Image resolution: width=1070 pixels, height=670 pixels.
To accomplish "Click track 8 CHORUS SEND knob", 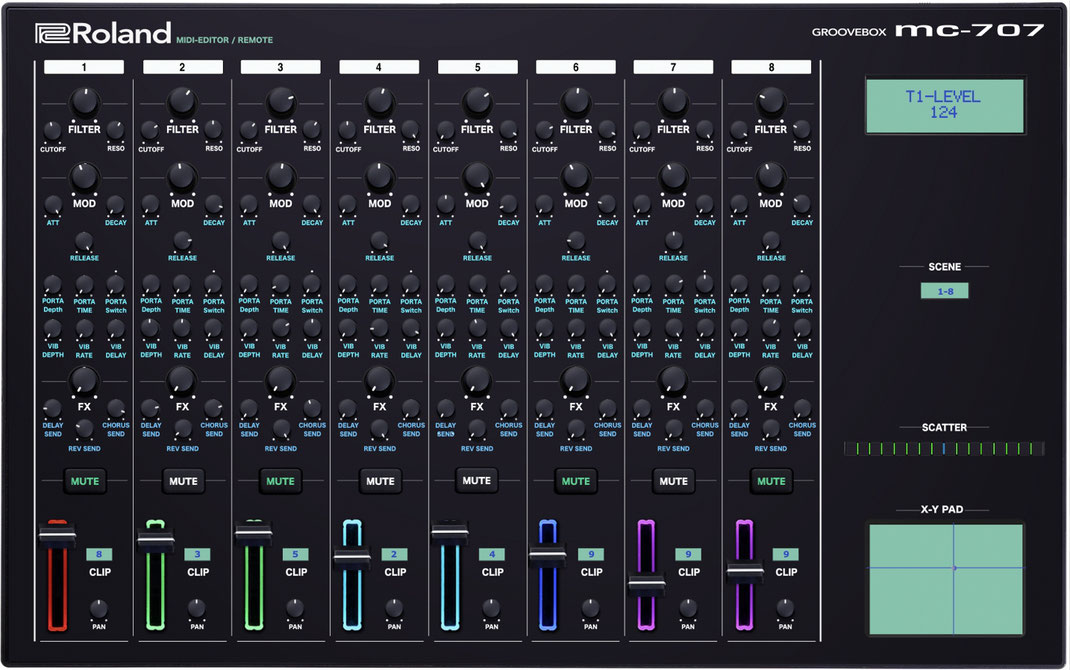I will click(802, 409).
